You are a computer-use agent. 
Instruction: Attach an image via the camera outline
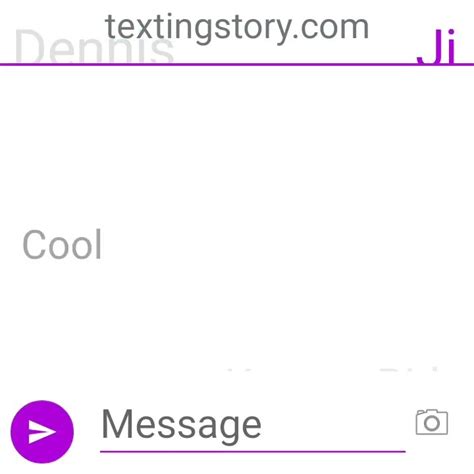[x=432, y=422]
